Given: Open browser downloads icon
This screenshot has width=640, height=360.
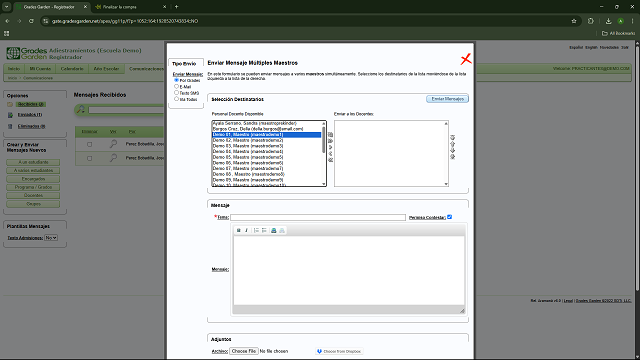Looking at the screenshot, I should [608, 21].
